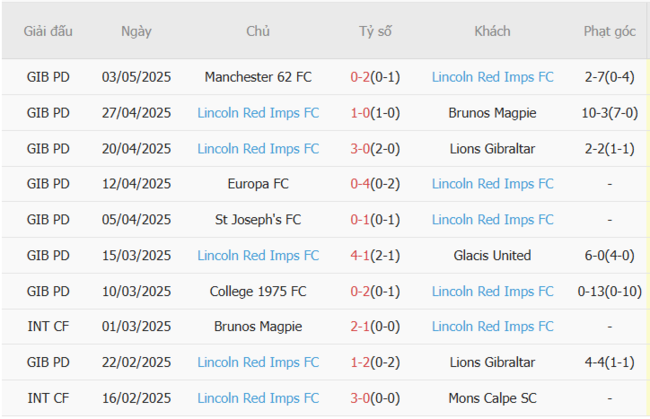Image resolution: width=650 pixels, height=419 pixels.
Task: Click the 0-13(0-10) corner kick stat
Action: [609, 291]
